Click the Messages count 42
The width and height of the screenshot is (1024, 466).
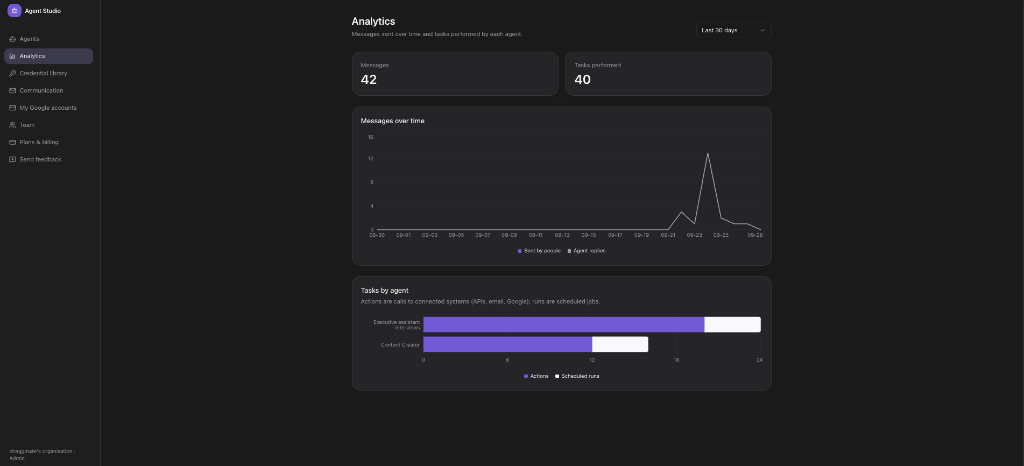368,80
